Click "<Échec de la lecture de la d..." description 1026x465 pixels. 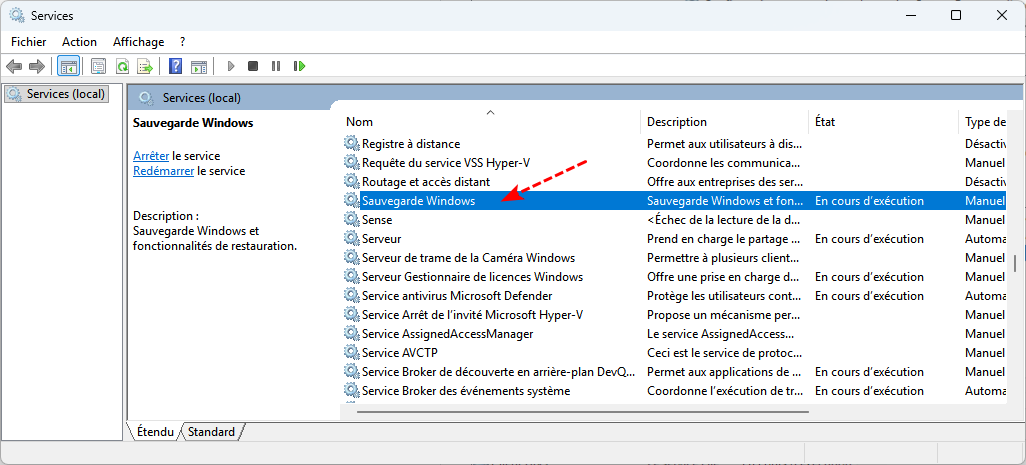click(x=724, y=220)
